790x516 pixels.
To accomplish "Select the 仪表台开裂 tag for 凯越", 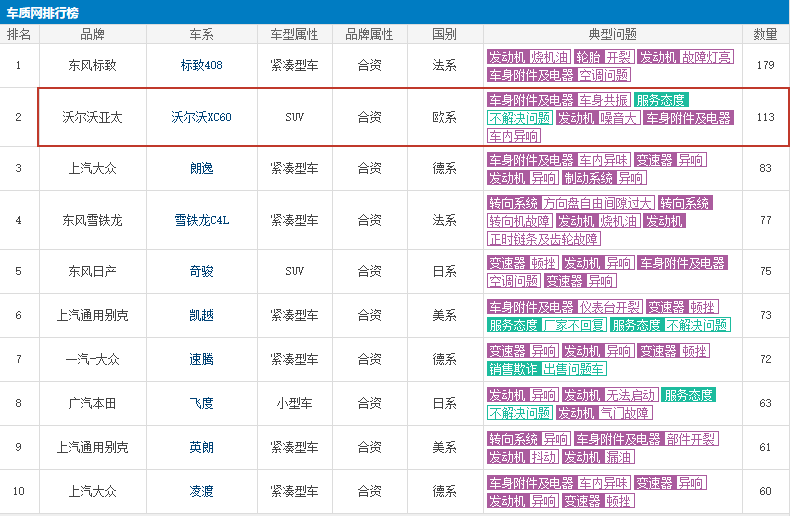I will (610, 307).
